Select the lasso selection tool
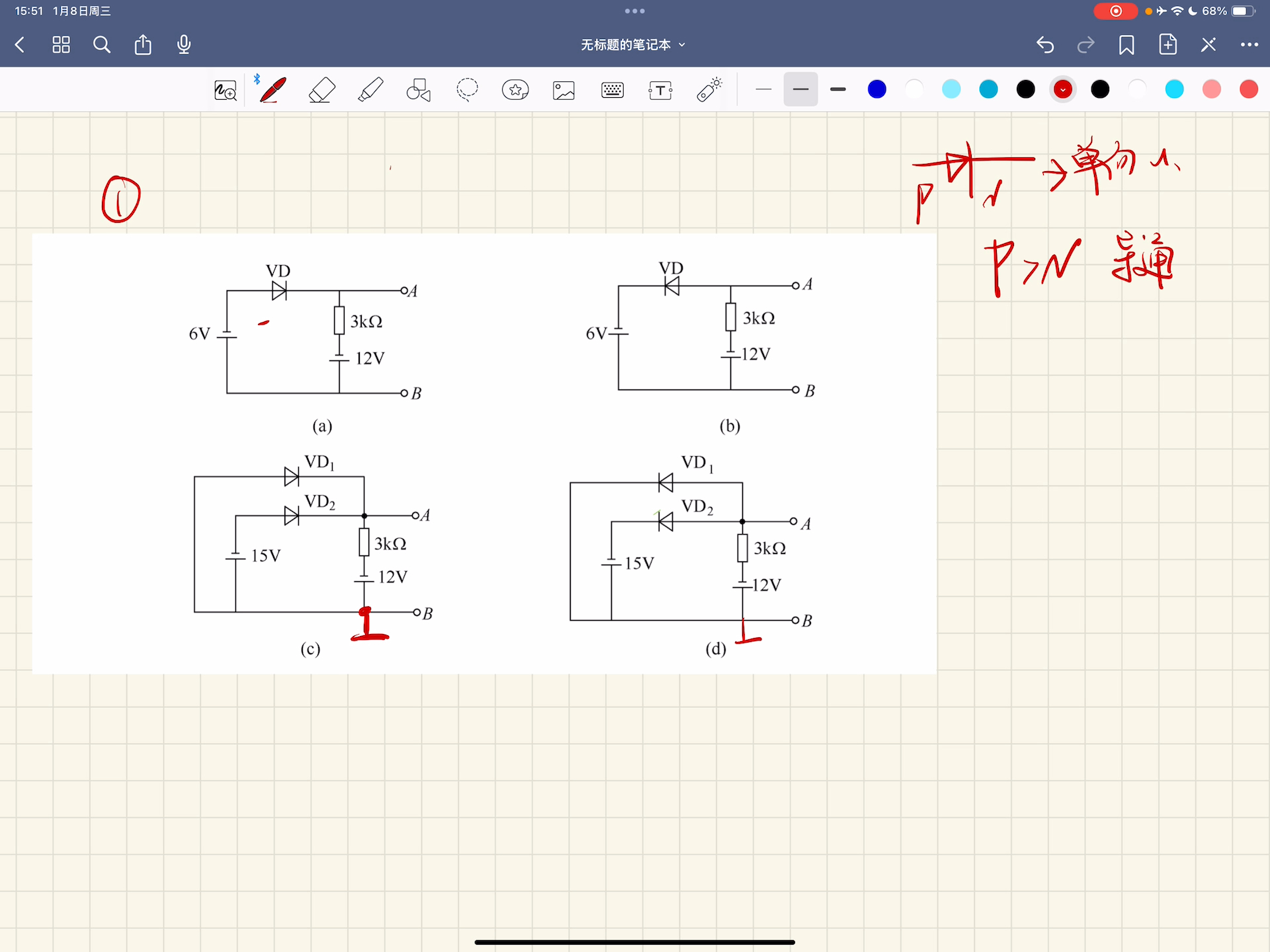 click(467, 89)
